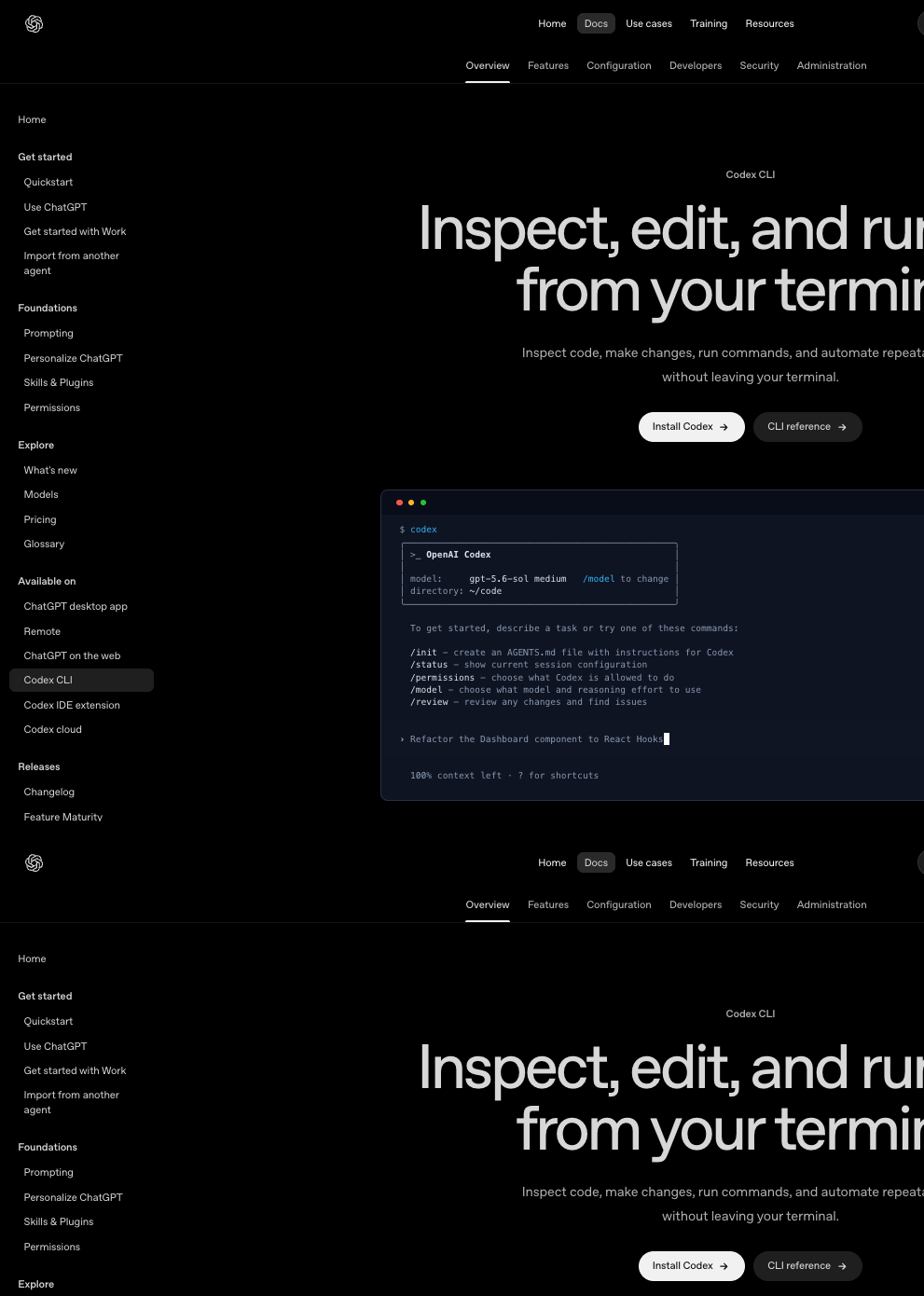
Task: Click the 'Refactor the Dashboard component' prompt line
Action: [534, 739]
